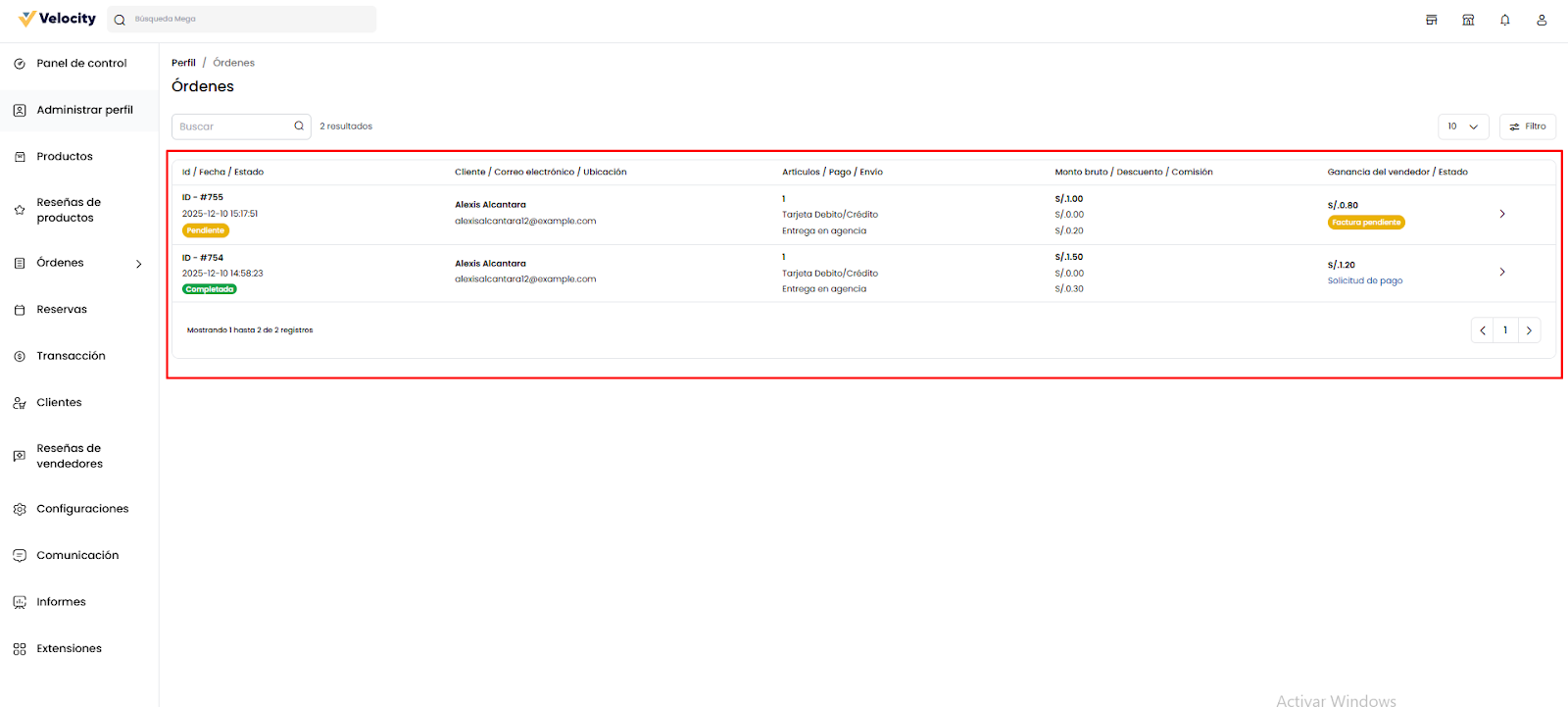The width and height of the screenshot is (1568, 707).
Task: Go to previous page in pagination
Action: pyautogui.click(x=1483, y=330)
